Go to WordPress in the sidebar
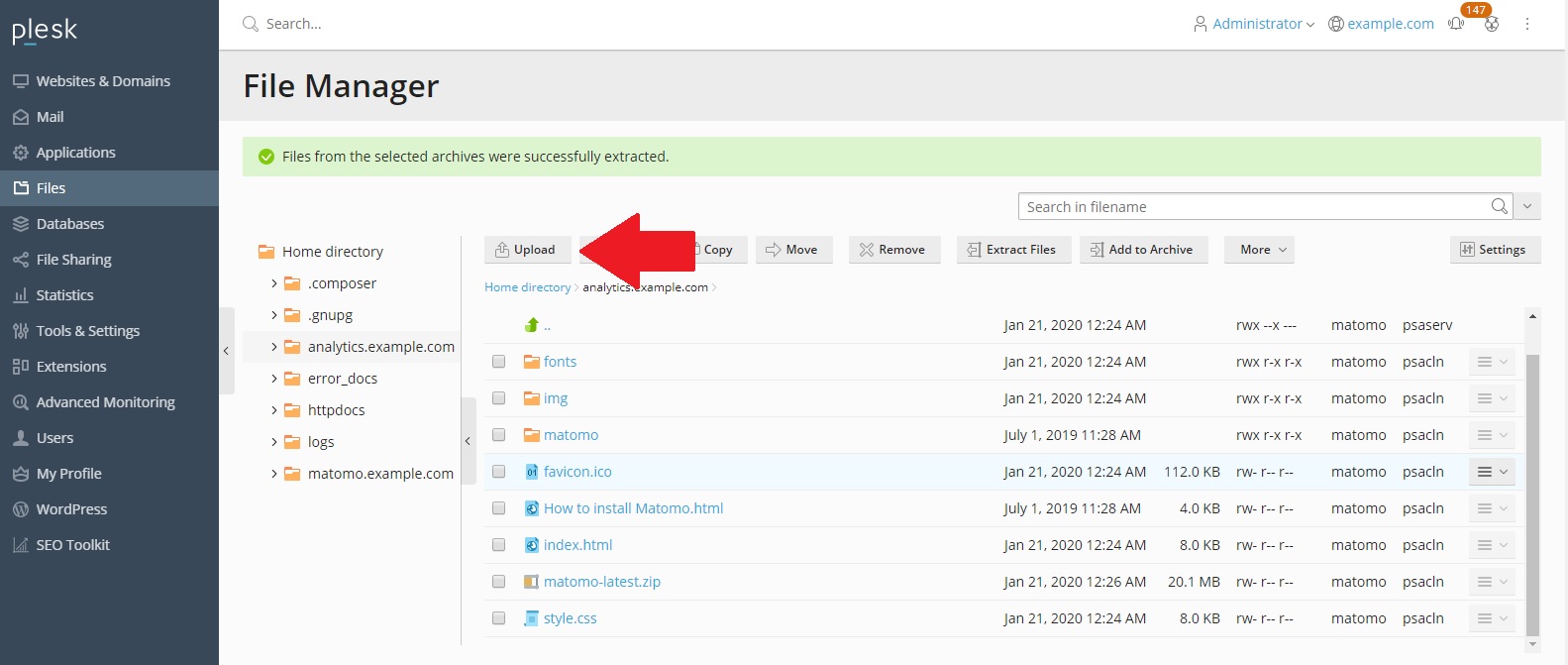 pos(71,509)
